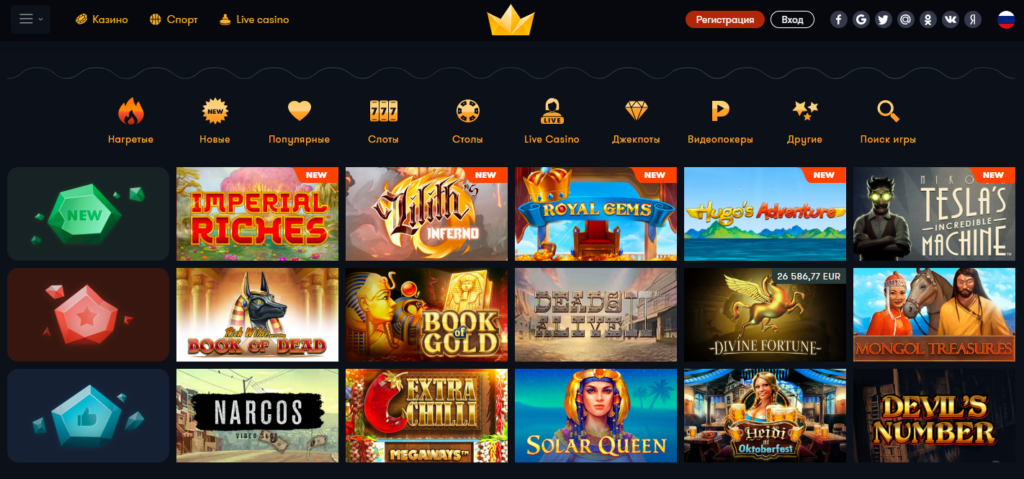Image resolution: width=1024 pixels, height=479 pixels.
Task: Show the Слоты 777 slots category
Action: point(383,122)
